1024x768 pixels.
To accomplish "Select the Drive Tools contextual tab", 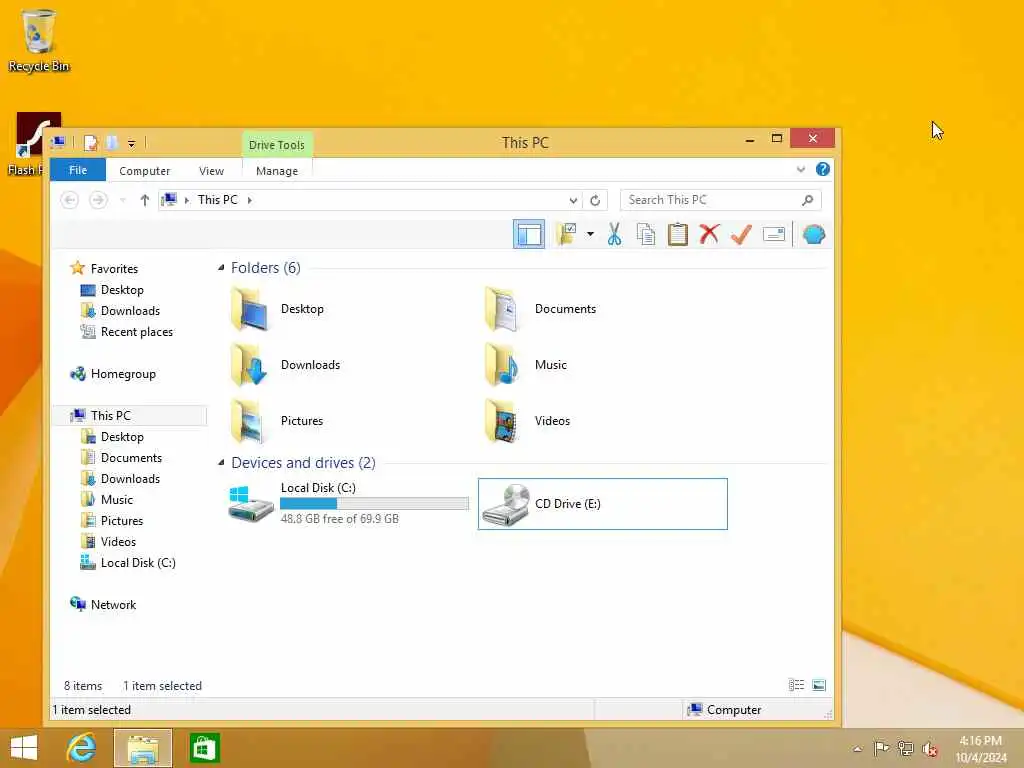I will [x=277, y=145].
